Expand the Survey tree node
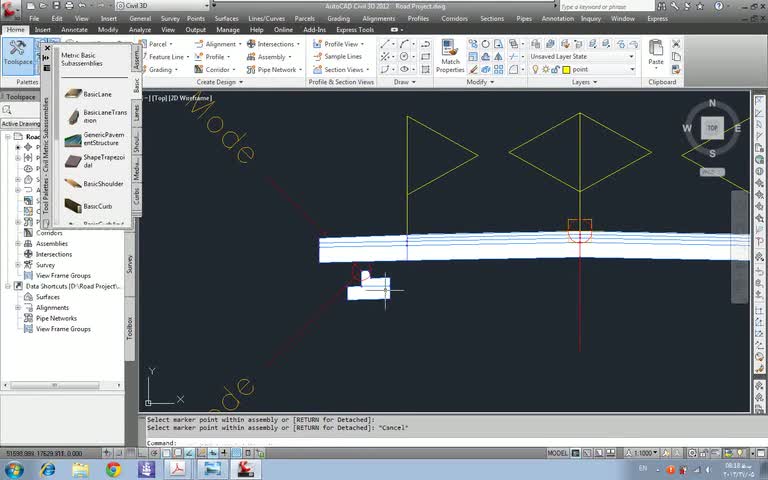 click(18, 265)
